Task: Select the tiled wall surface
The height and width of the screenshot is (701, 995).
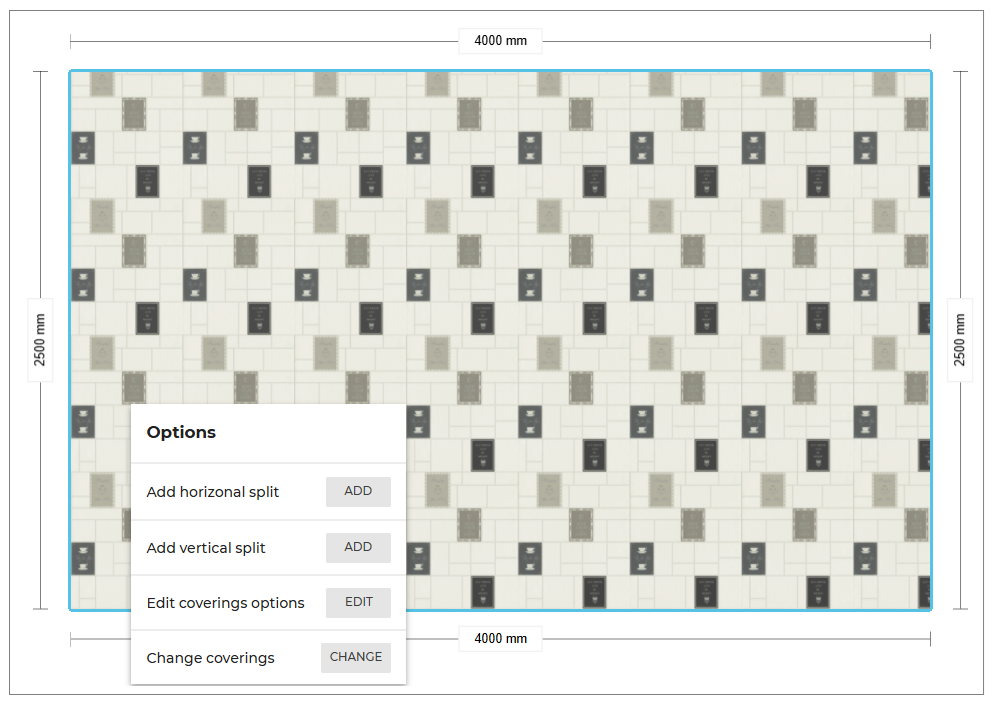Action: [650, 250]
